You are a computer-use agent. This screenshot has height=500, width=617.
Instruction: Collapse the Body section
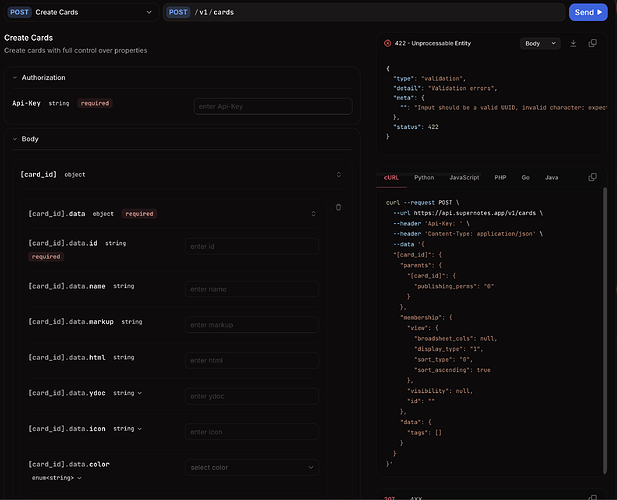point(15,139)
